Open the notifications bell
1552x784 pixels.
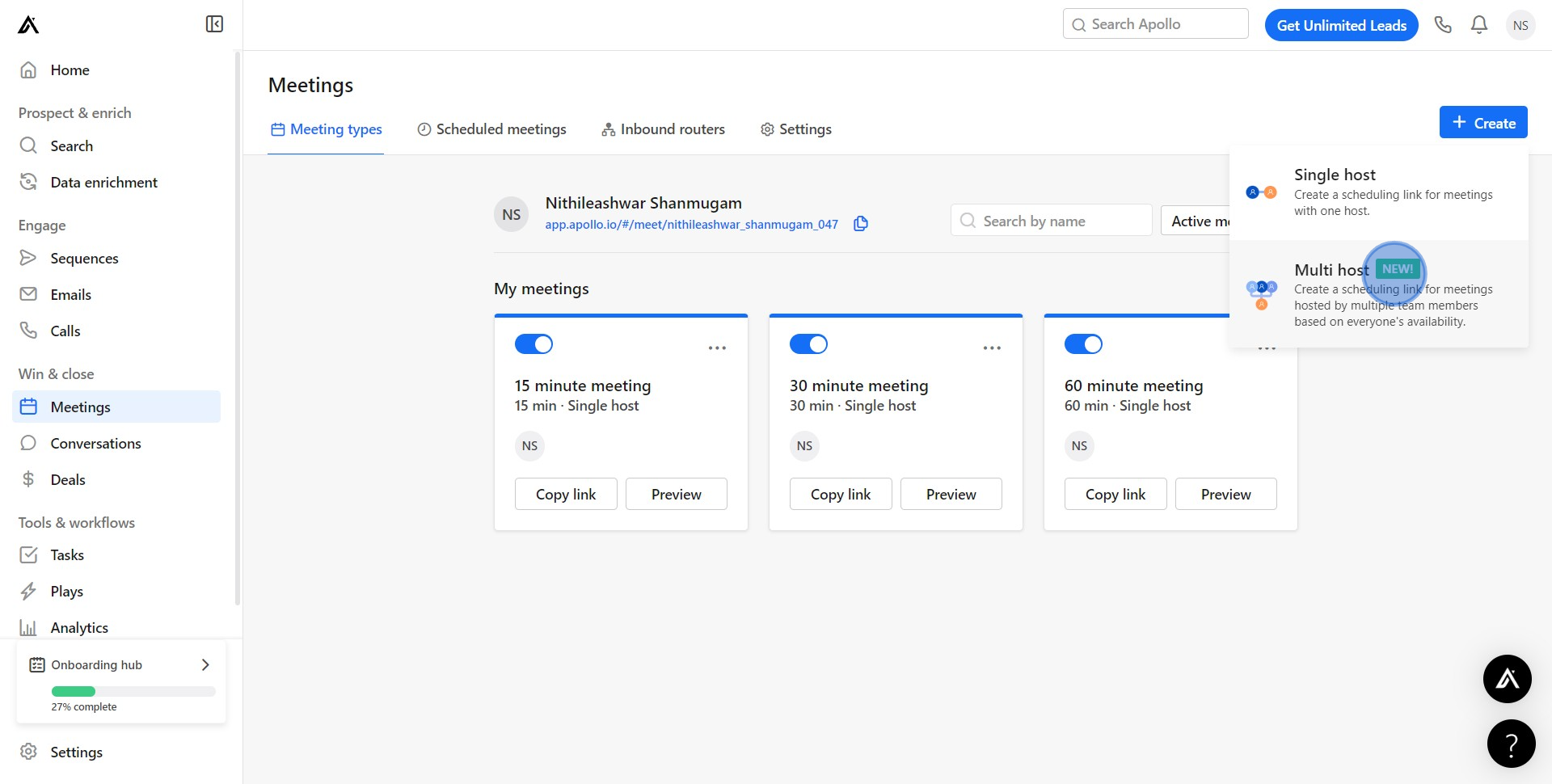click(1479, 25)
